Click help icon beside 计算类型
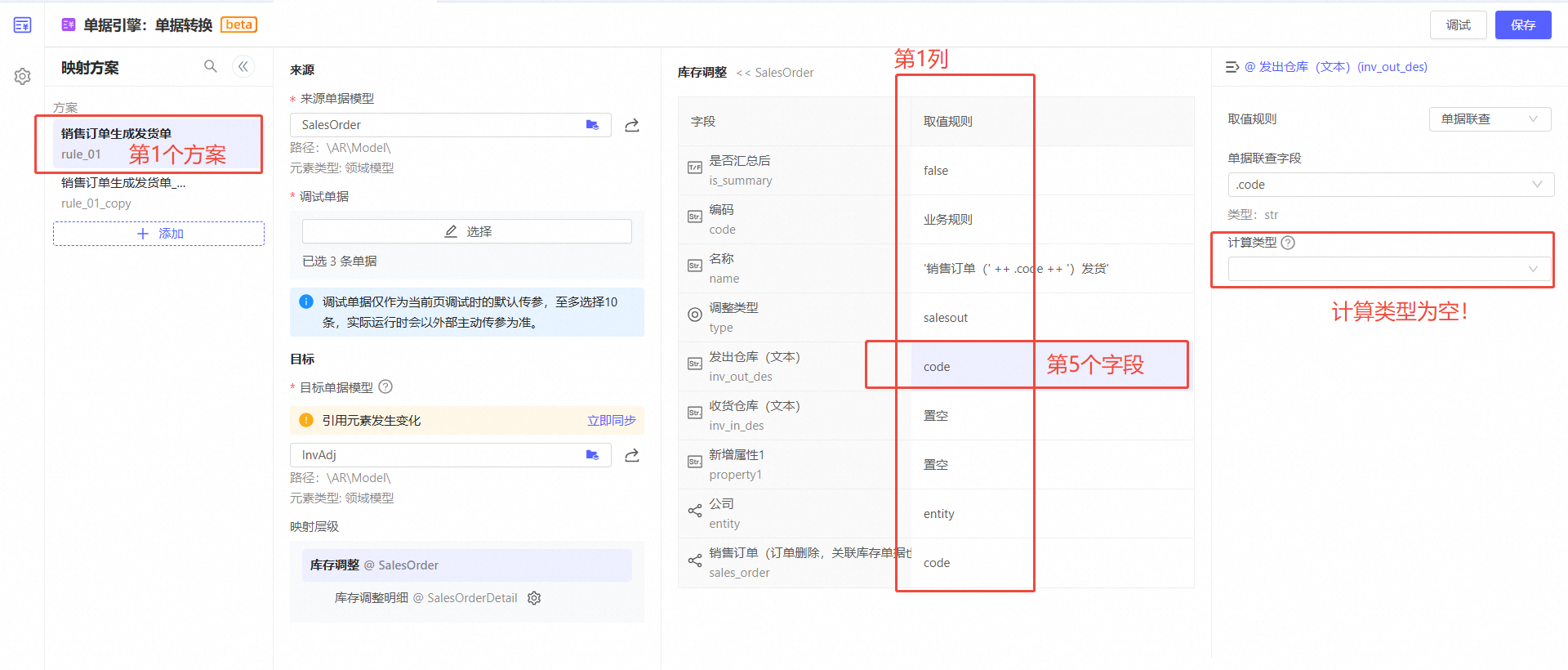The height and width of the screenshot is (670, 1568). pos(1288,243)
